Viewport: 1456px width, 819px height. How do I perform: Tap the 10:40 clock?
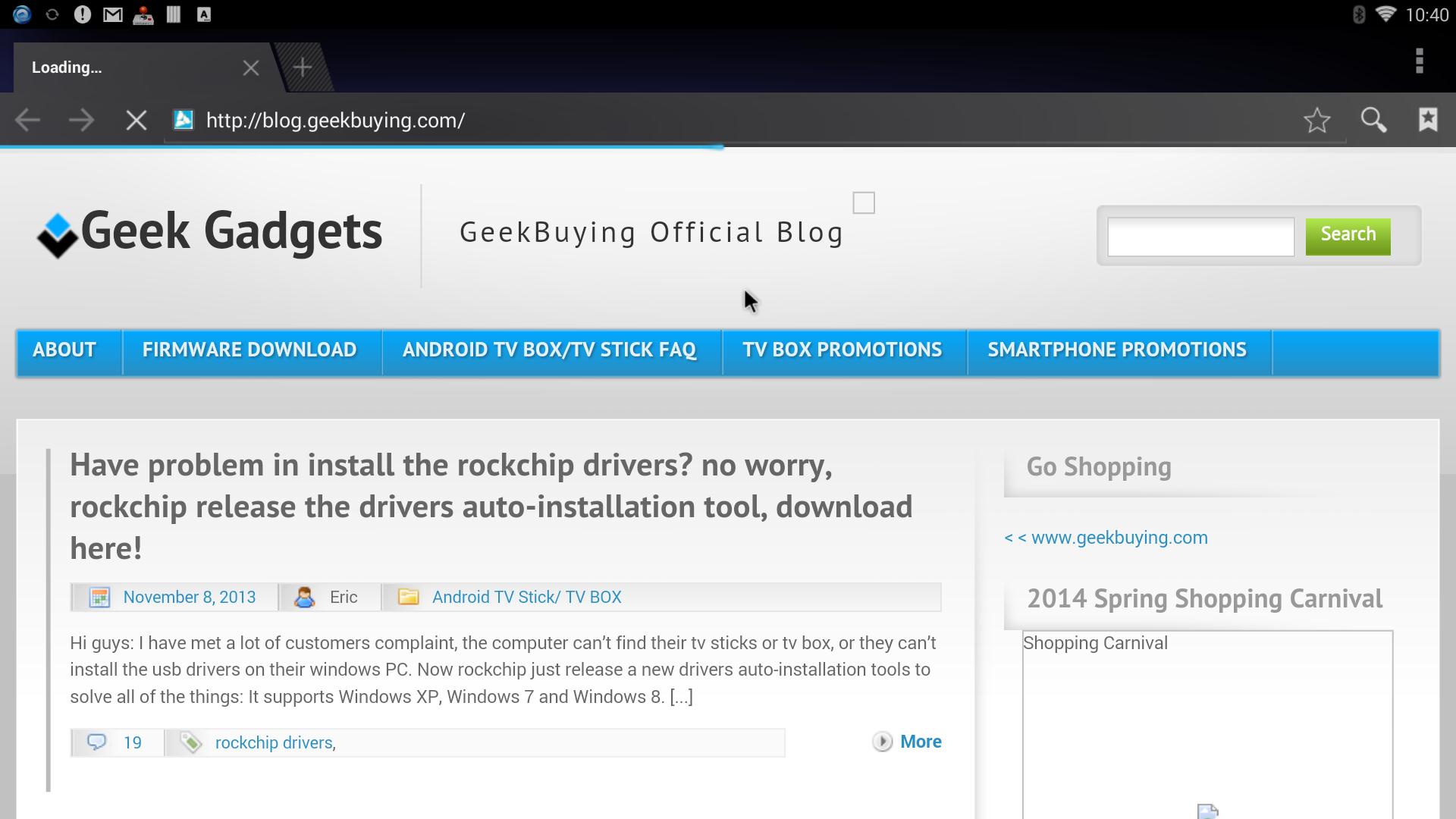(x=1426, y=15)
